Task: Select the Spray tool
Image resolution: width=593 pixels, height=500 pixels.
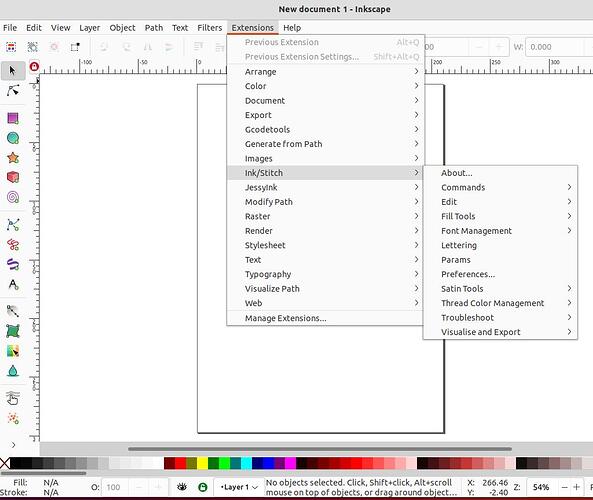Action: tap(13, 418)
